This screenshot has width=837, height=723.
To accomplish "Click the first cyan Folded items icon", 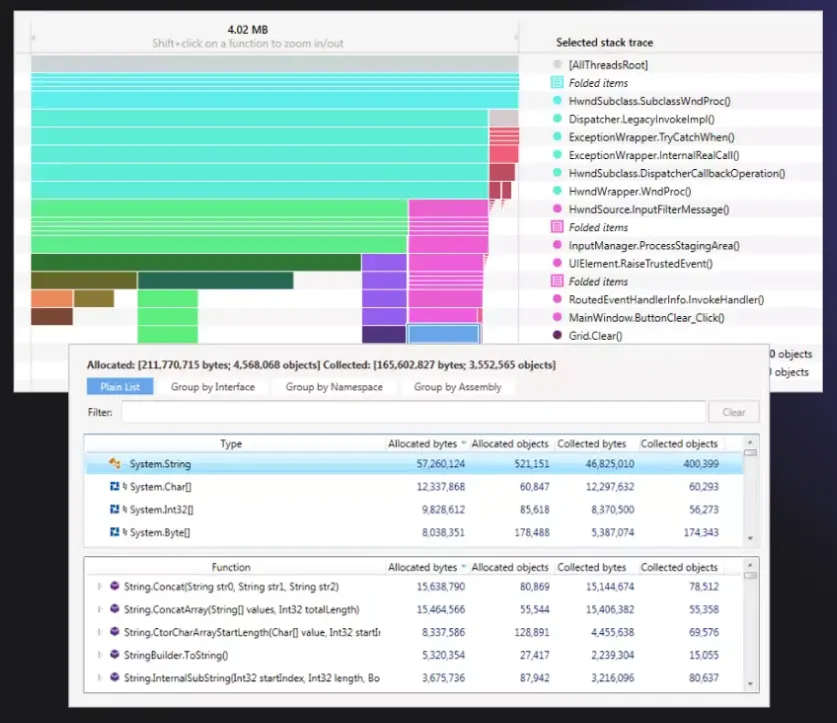I will (557, 83).
